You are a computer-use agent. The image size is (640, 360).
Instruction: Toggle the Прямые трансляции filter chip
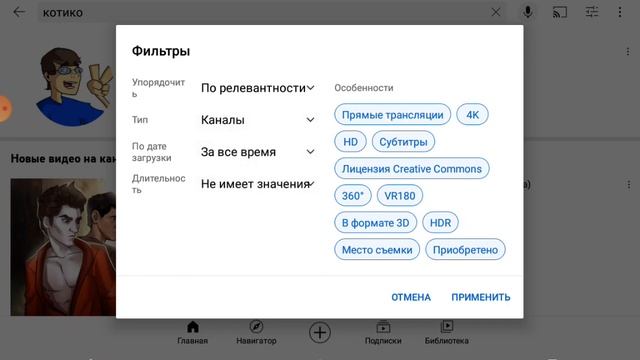(392, 115)
